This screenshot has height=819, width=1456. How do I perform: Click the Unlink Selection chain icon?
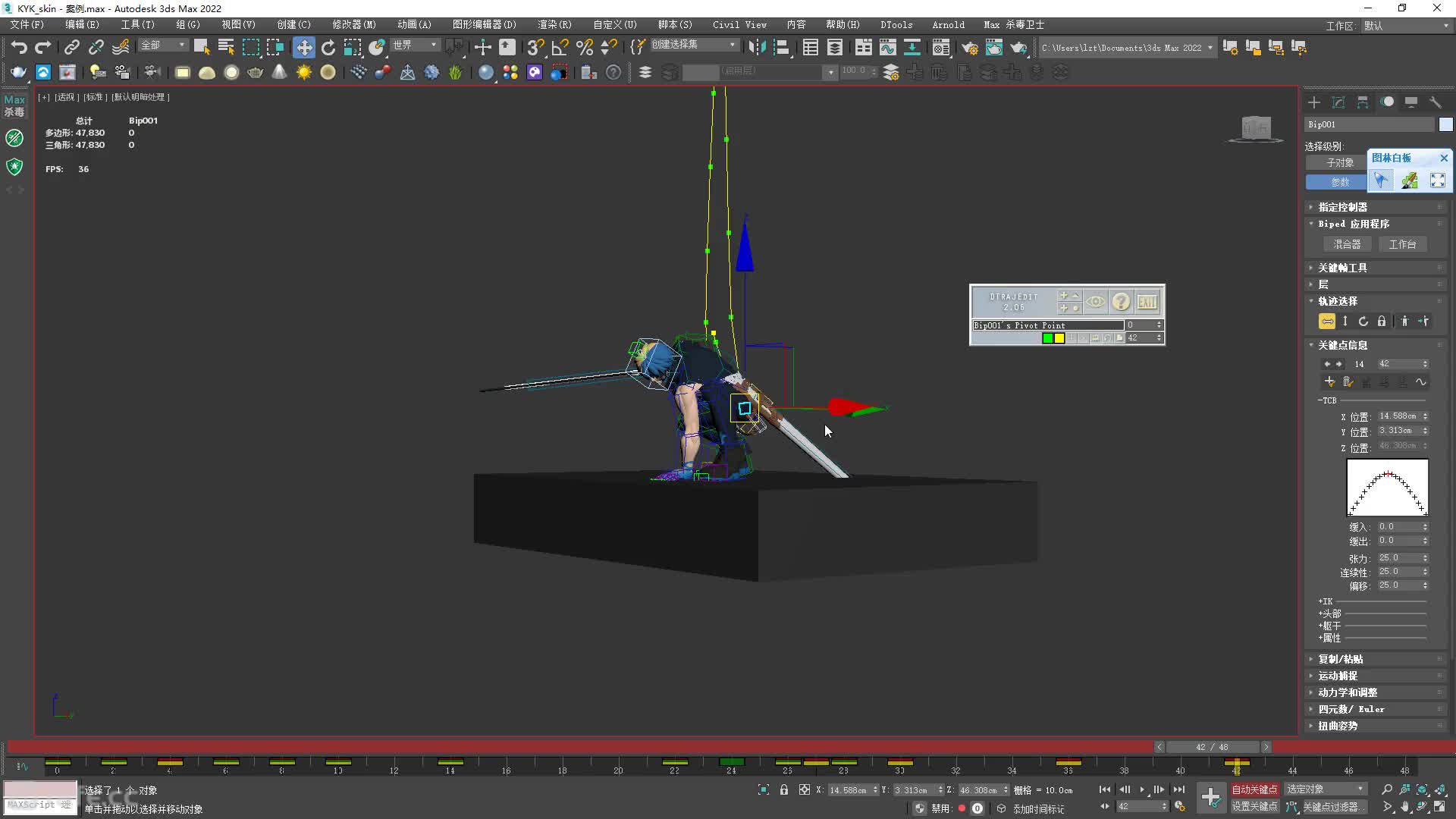click(96, 47)
